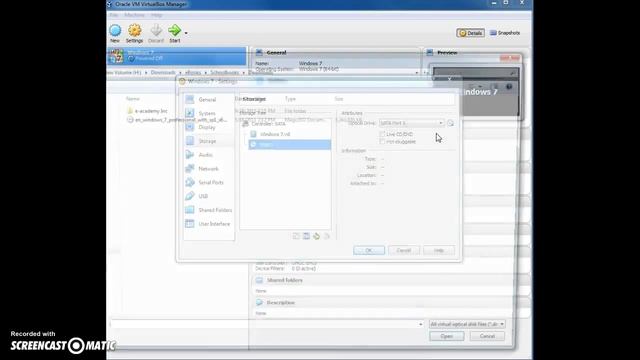
Task: Click eBooks in the file dialog breadcrumb
Action: [x=193, y=72]
